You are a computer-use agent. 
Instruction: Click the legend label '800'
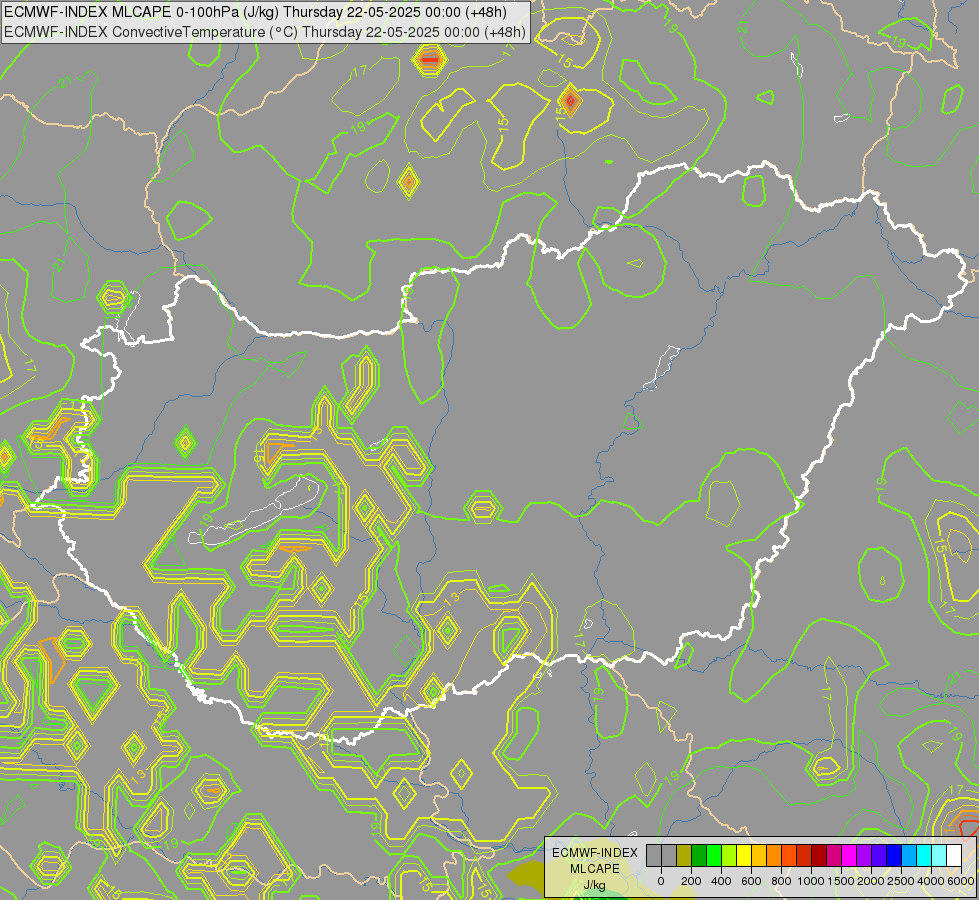tap(781, 881)
